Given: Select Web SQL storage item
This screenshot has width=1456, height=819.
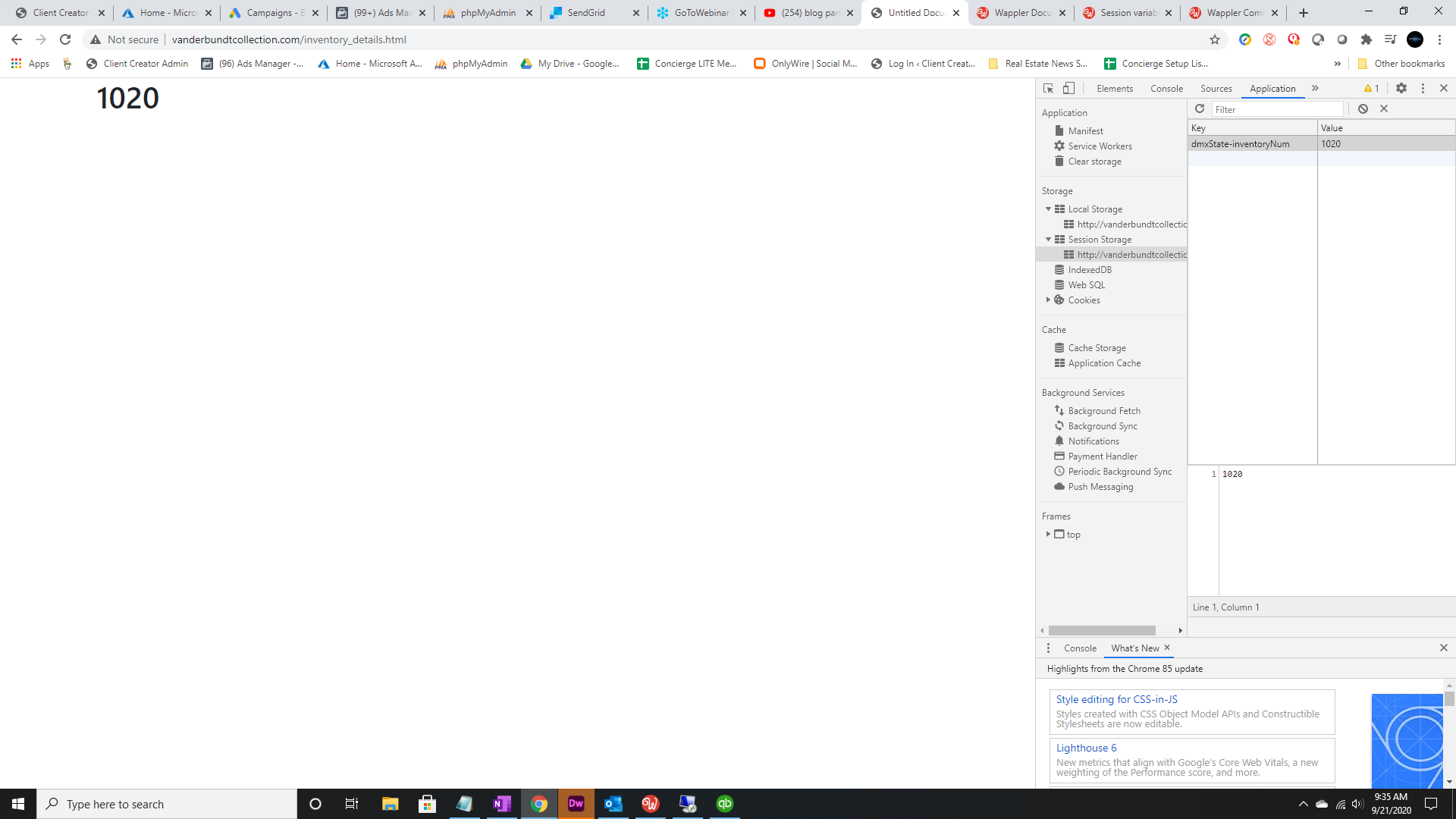Looking at the screenshot, I should tap(1086, 285).
